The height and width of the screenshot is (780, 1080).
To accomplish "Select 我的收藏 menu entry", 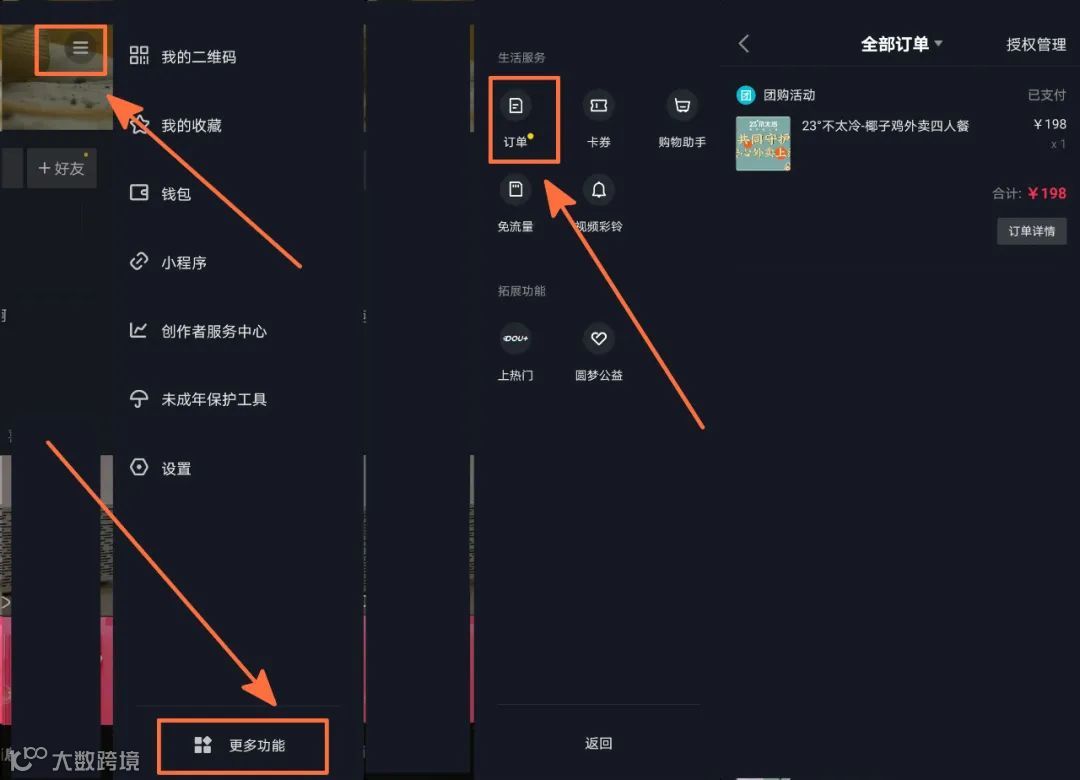I will [176, 125].
